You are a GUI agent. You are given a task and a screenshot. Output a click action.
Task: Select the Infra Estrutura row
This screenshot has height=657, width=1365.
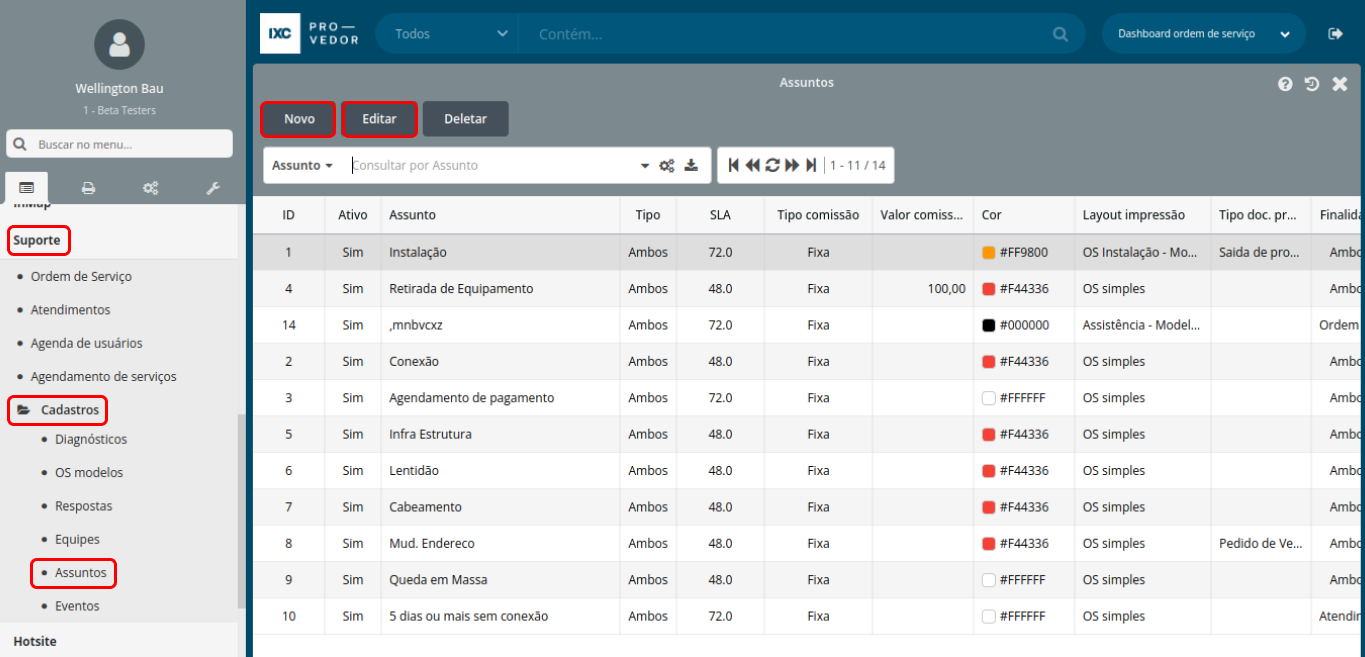(x=808, y=434)
